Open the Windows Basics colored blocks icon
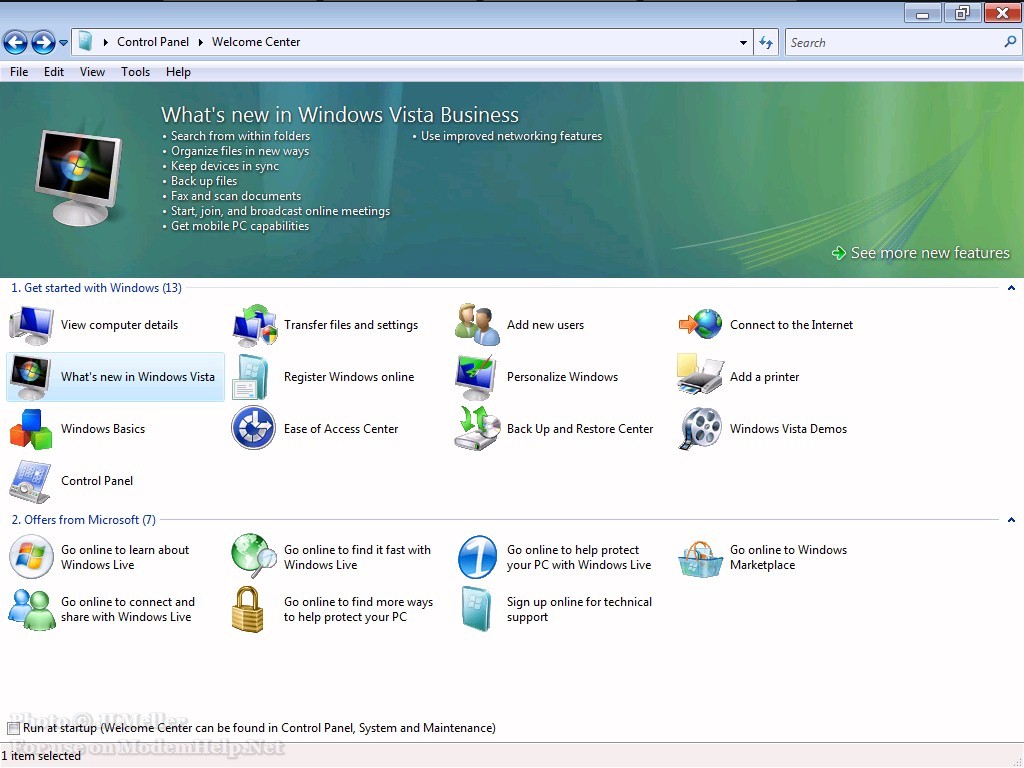Image resolution: width=1024 pixels, height=768 pixels. click(31, 429)
